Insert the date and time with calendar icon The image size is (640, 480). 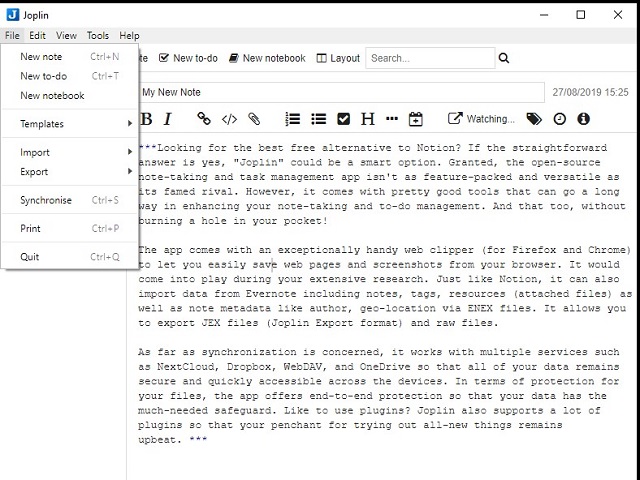[x=416, y=119]
